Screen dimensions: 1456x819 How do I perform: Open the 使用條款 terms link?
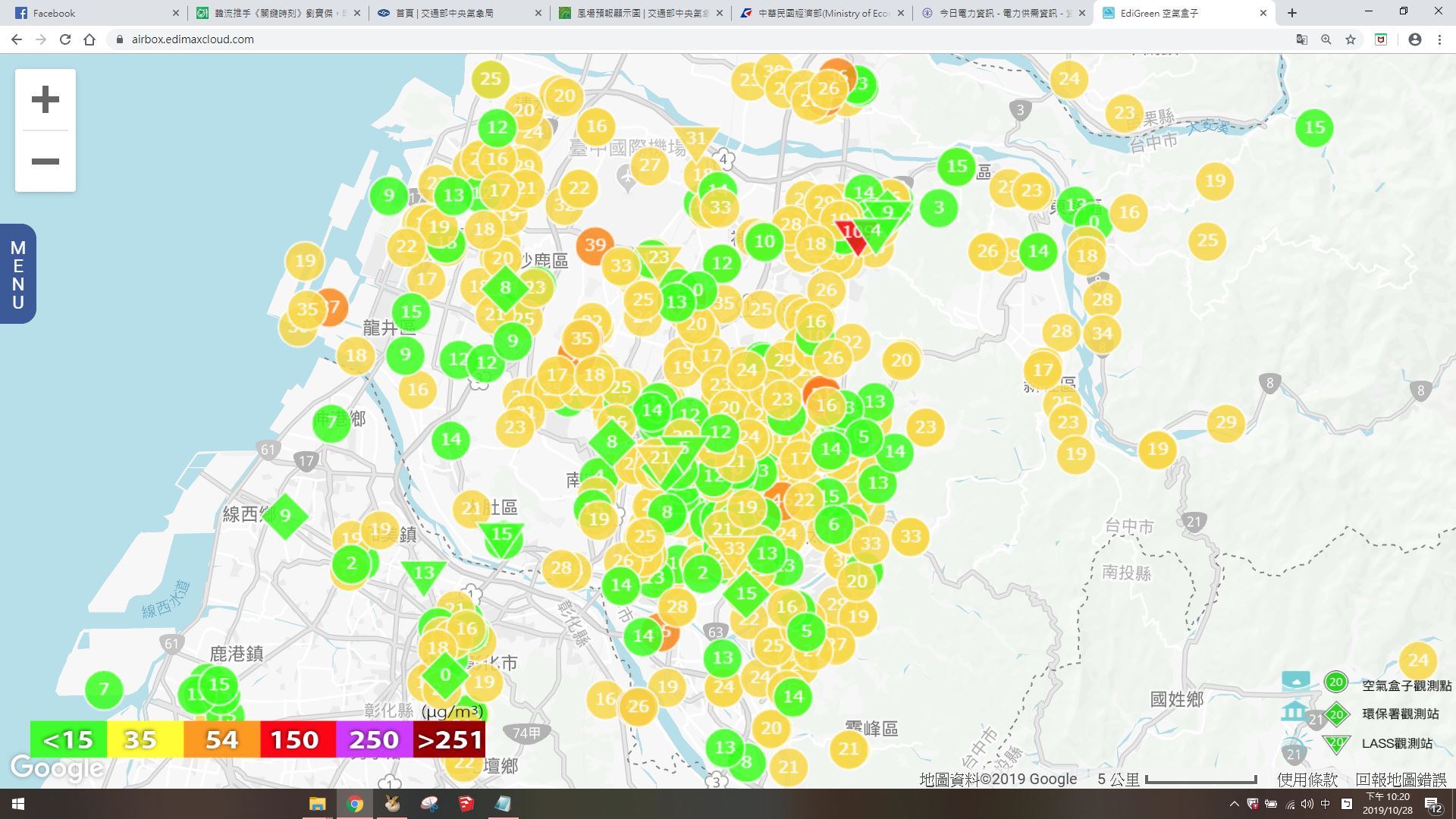tap(1307, 780)
